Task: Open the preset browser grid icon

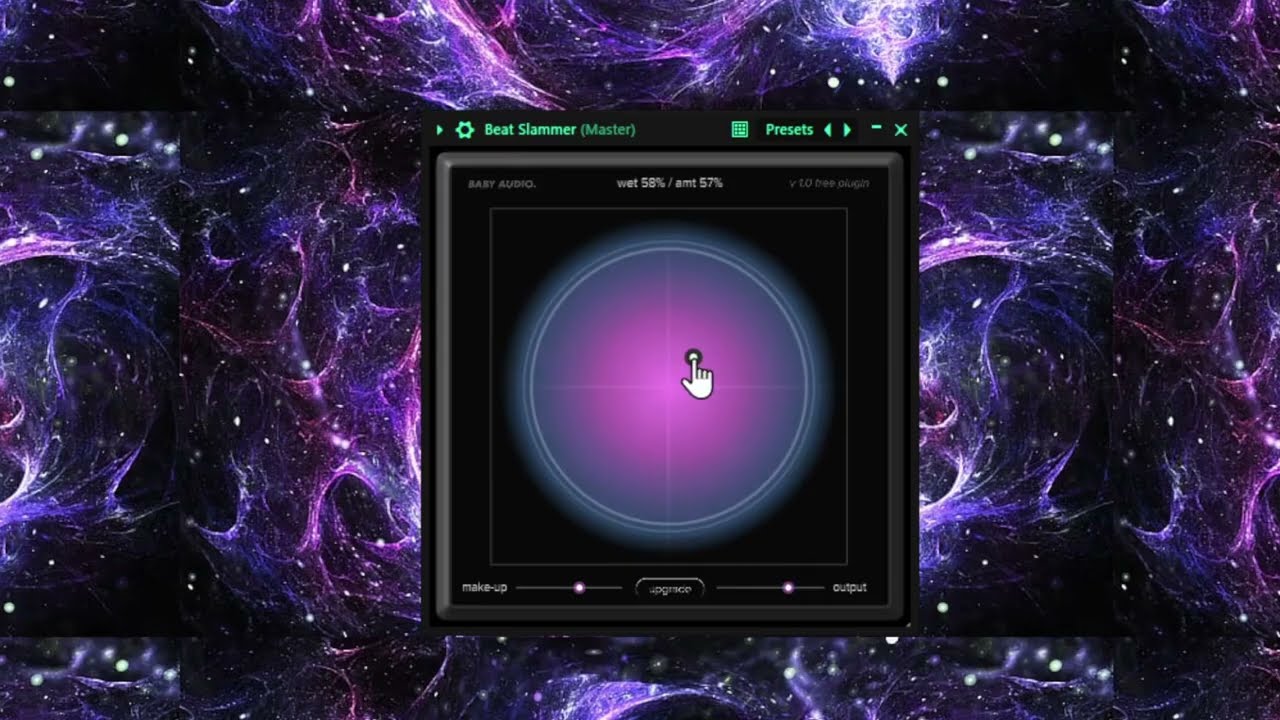Action: pos(740,130)
